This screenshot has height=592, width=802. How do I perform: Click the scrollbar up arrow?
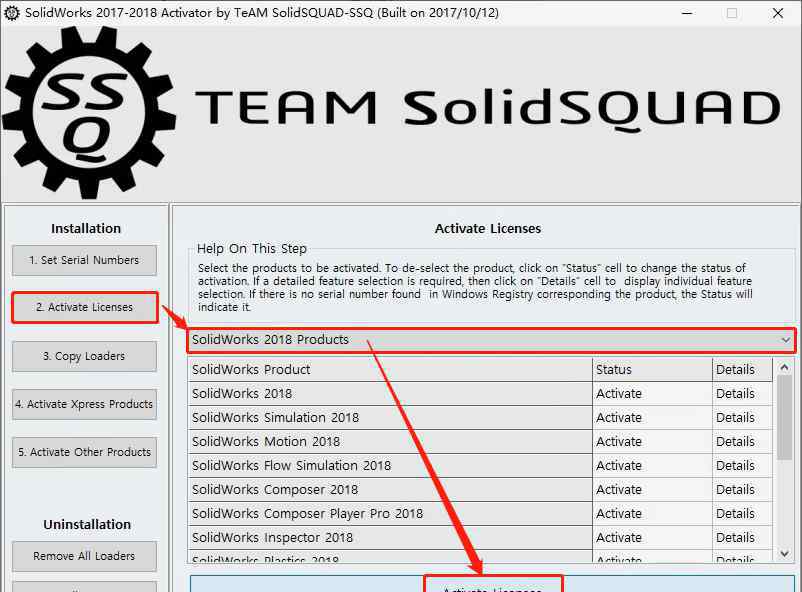coord(784,368)
